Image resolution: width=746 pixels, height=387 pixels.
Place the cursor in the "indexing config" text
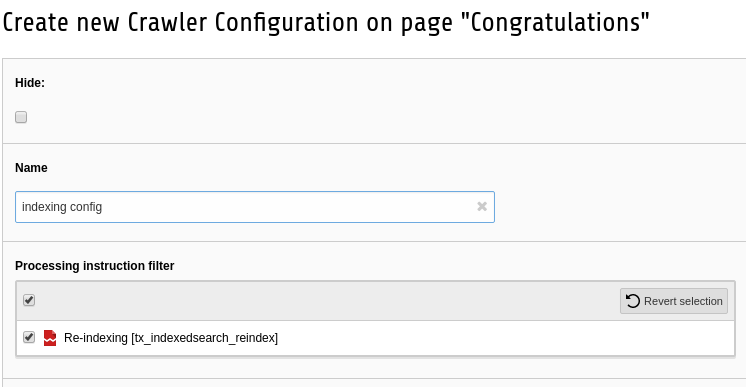62,207
